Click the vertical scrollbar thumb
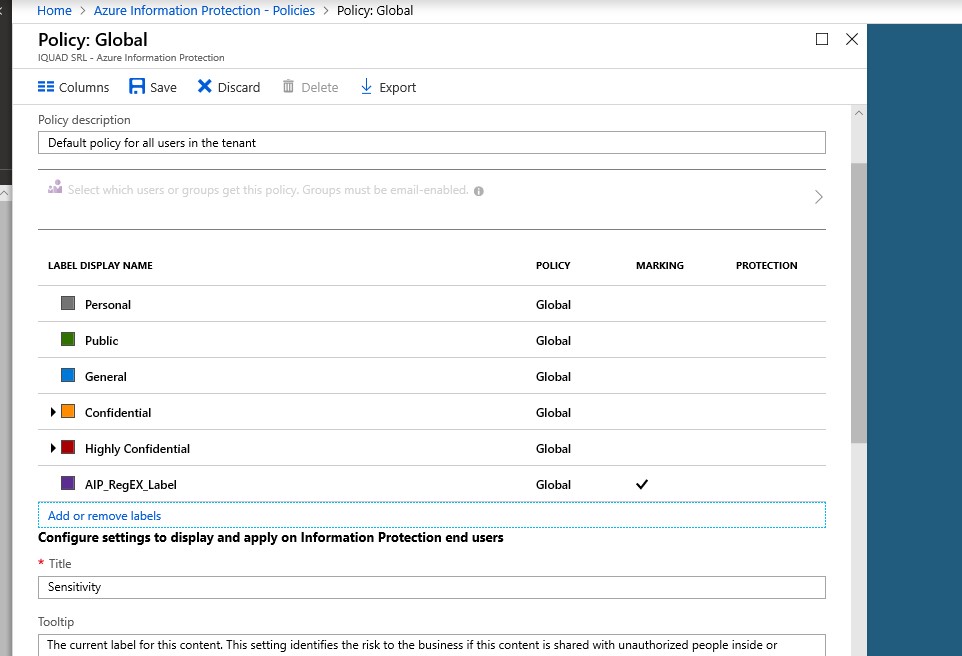The width and height of the screenshot is (962, 656). point(859,303)
